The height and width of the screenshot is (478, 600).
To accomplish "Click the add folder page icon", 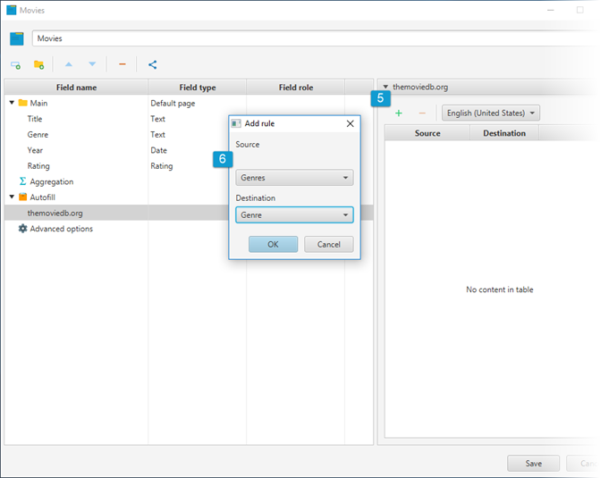I will pos(39,65).
